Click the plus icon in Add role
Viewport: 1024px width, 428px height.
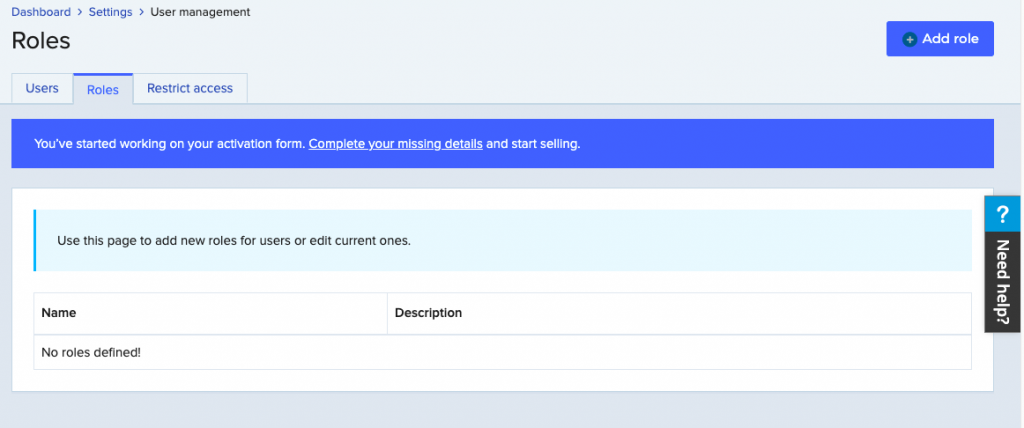click(909, 39)
